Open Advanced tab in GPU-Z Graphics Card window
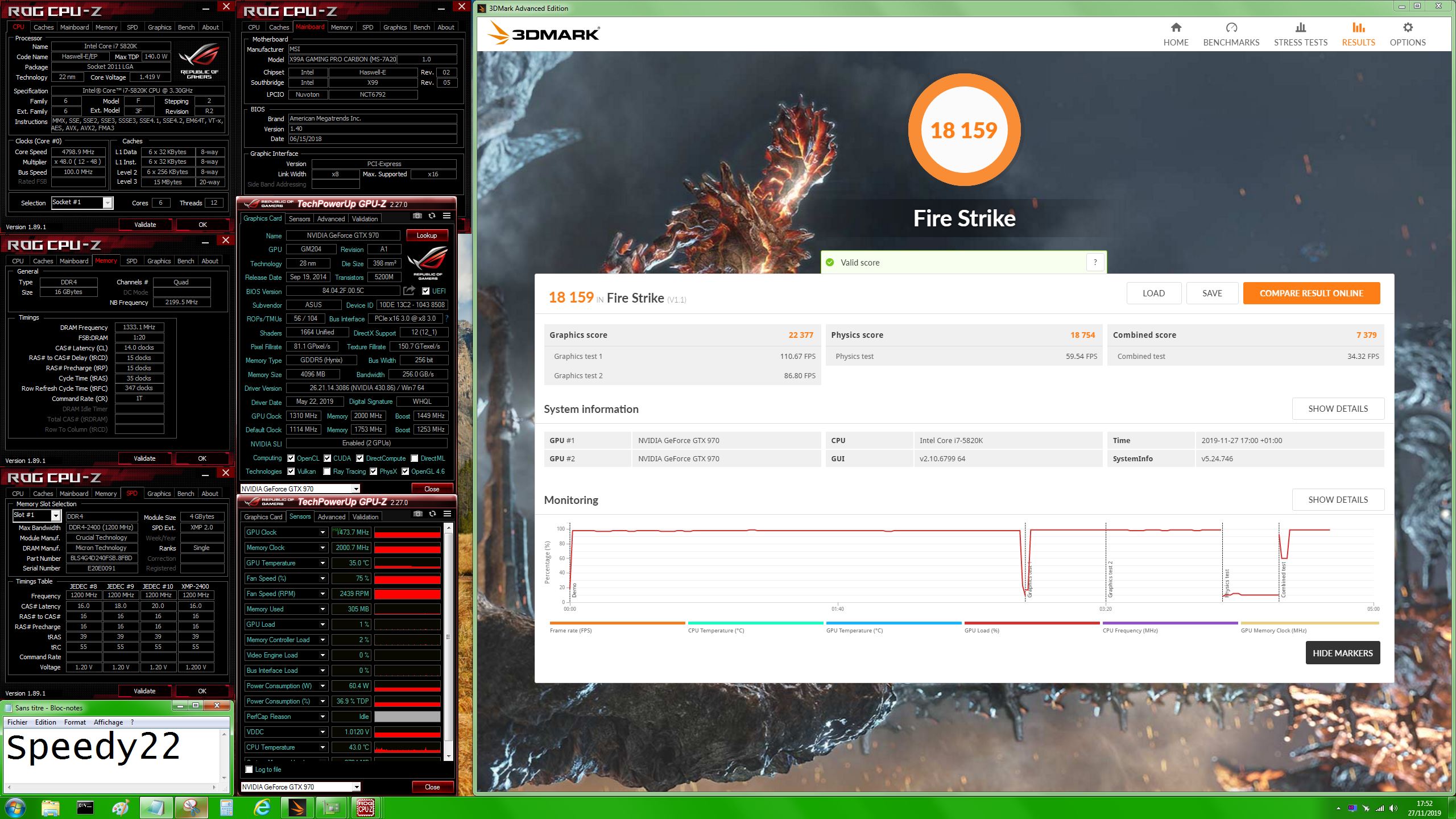The height and width of the screenshot is (819, 1456). [x=331, y=219]
